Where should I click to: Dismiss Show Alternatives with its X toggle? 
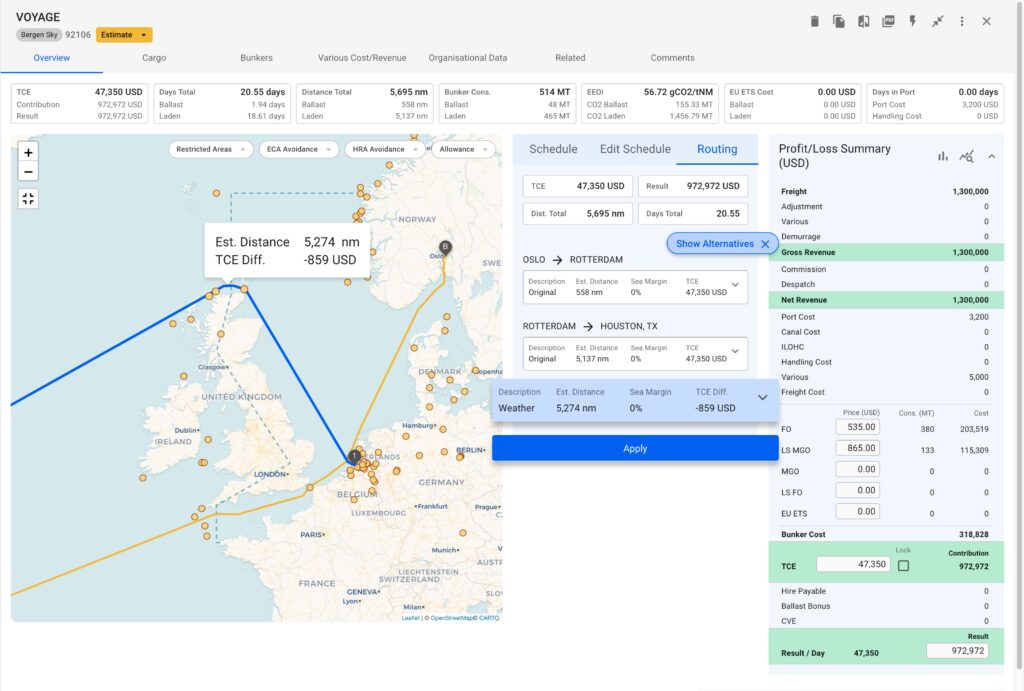(765, 243)
